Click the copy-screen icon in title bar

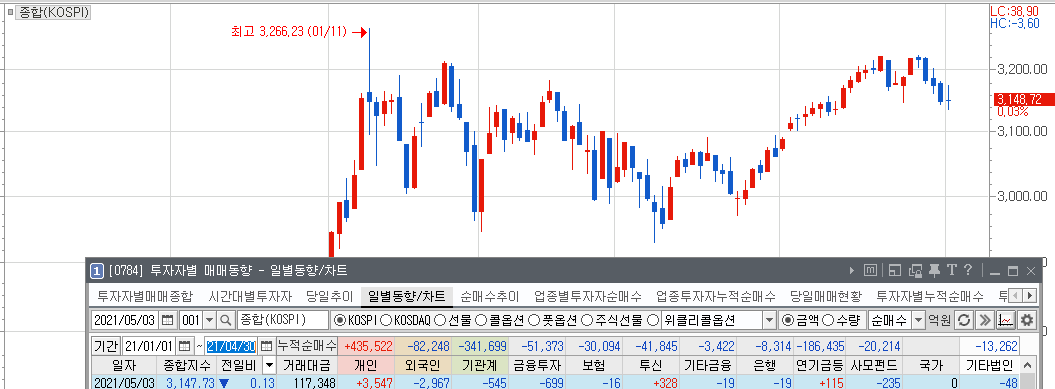tap(915, 271)
